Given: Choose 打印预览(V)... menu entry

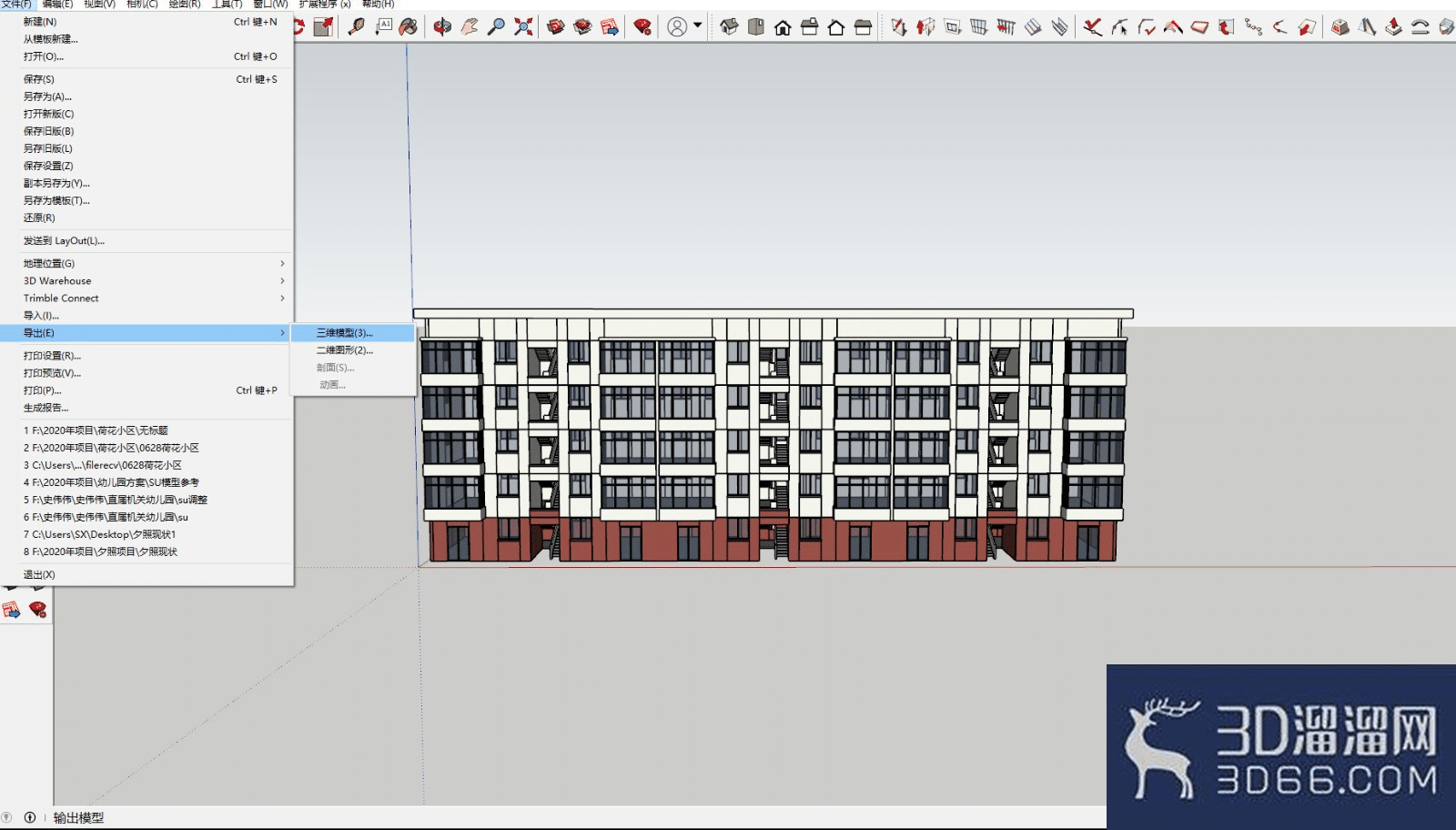Looking at the screenshot, I should tap(147, 373).
